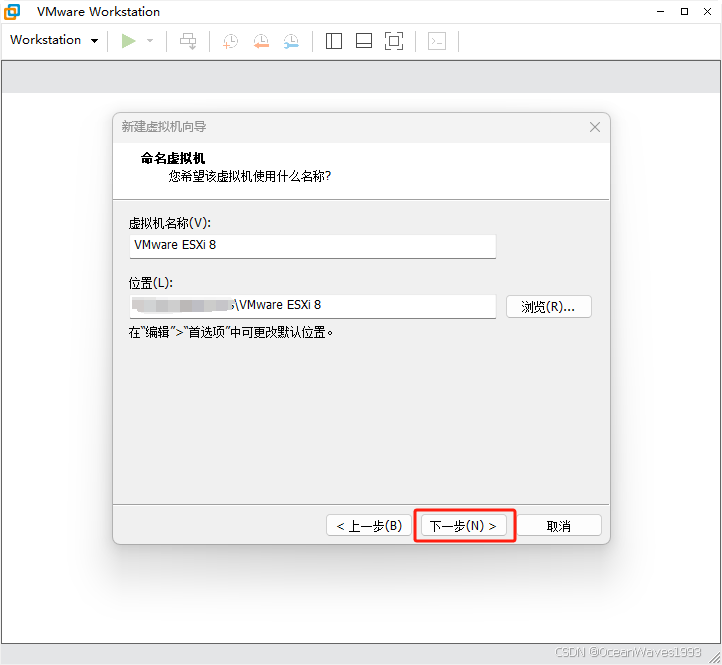Enter full screen mode icon
The image size is (722, 665).
pyautogui.click(x=394, y=41)
